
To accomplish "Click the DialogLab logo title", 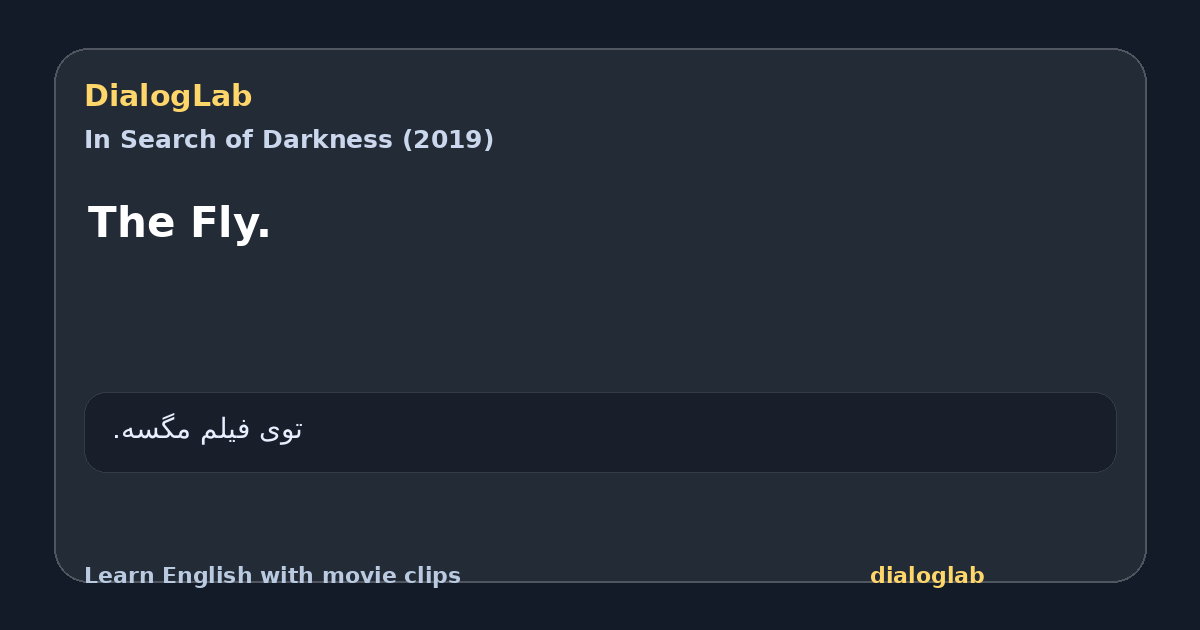I will (x=168, y=96).
